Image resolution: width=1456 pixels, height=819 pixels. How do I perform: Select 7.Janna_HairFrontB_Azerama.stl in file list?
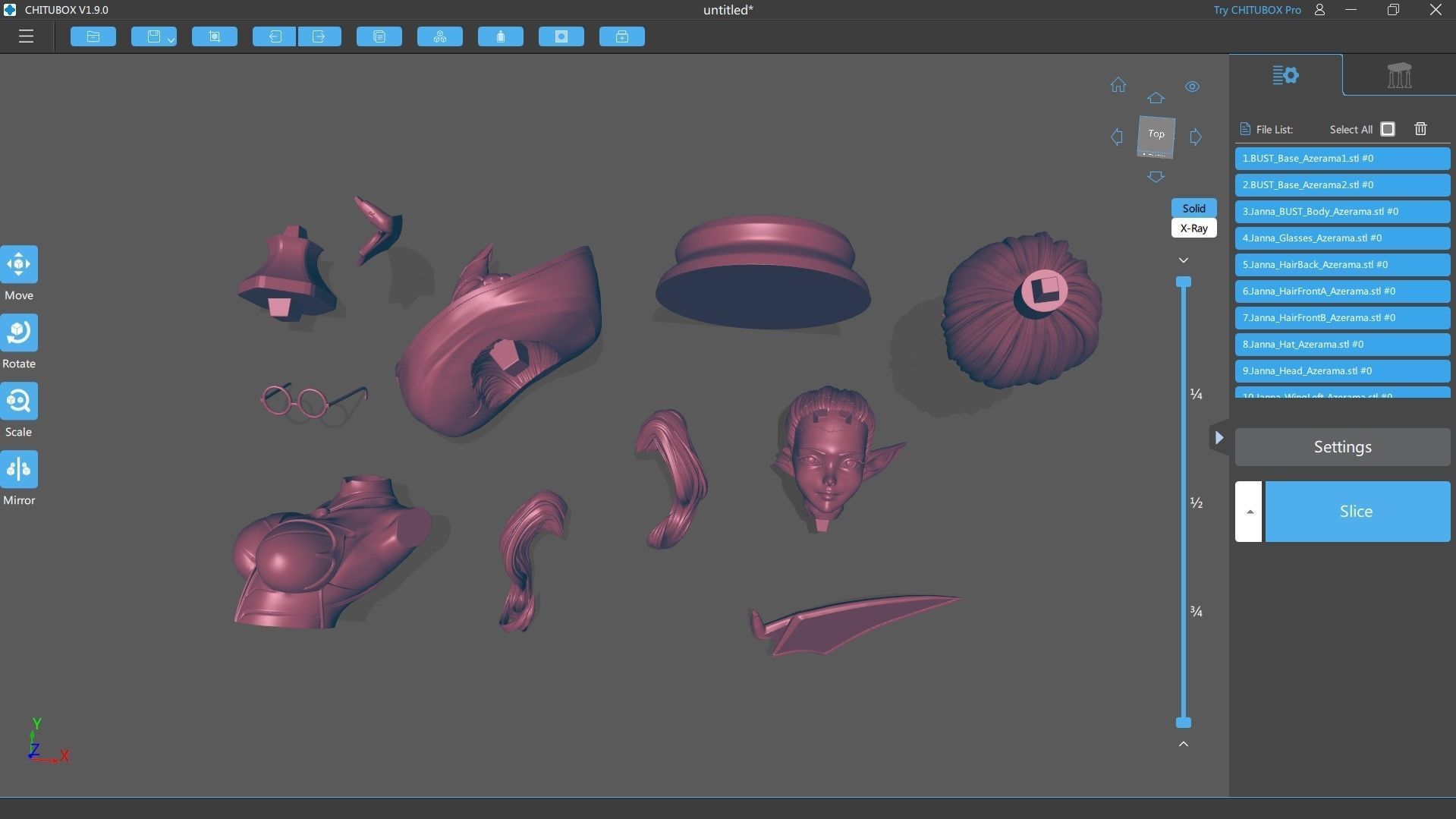click(x=1342, y=318)
